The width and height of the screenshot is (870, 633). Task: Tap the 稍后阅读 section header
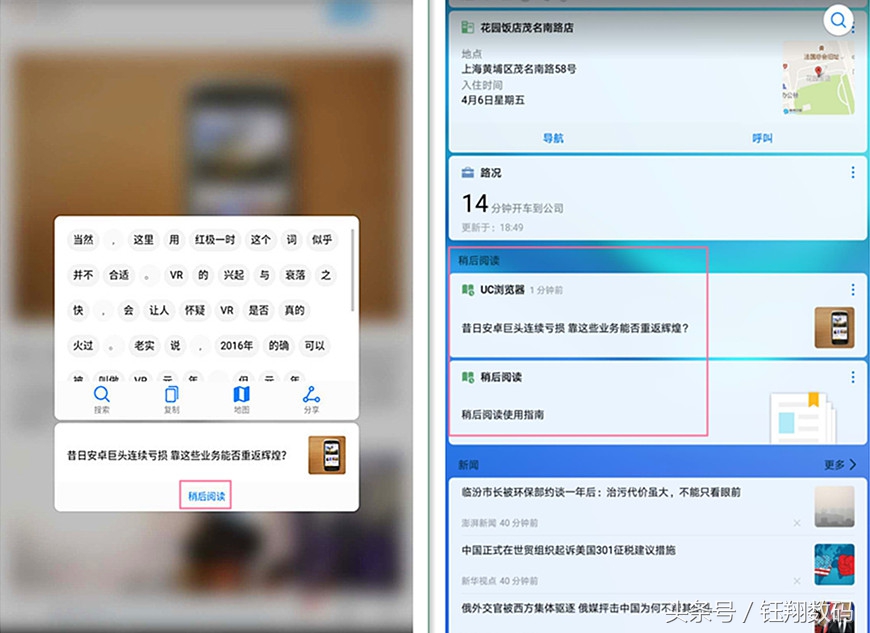(x=479, y=260)
